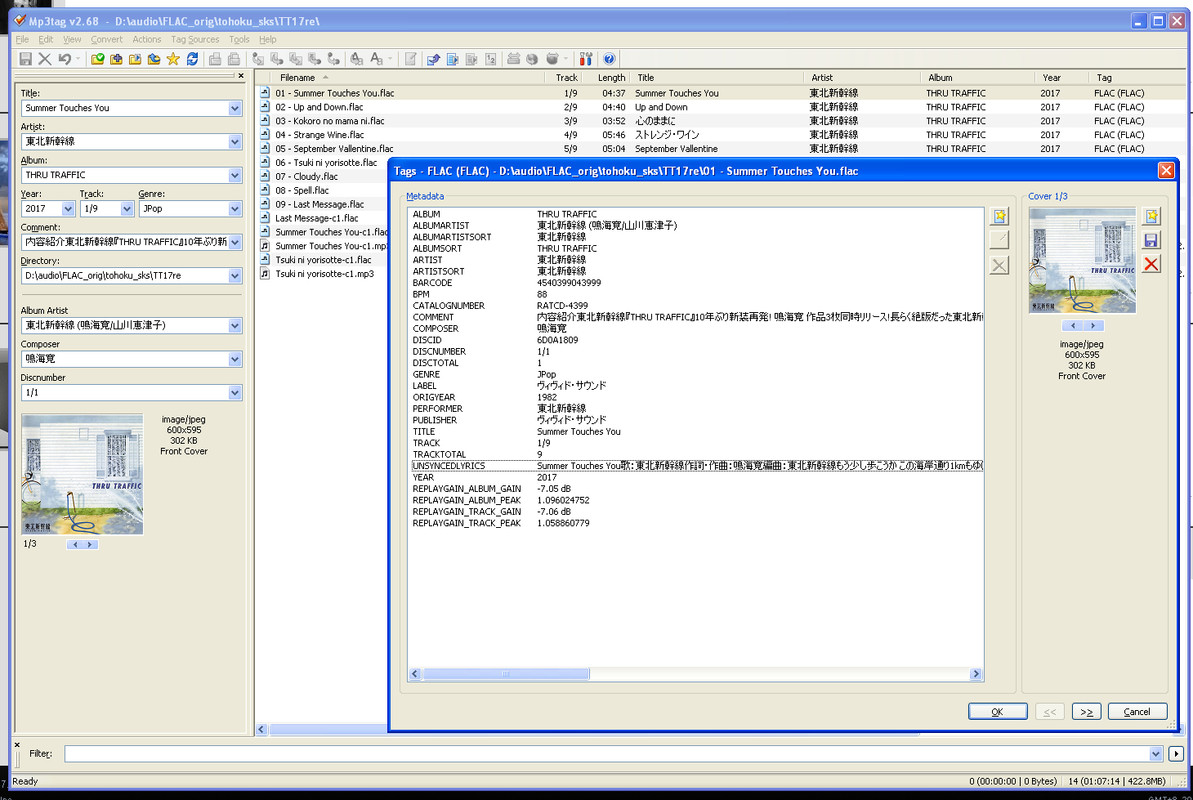
Task: Click the Export toolbar icon with the blue arrow
Action: click(434, 59)
